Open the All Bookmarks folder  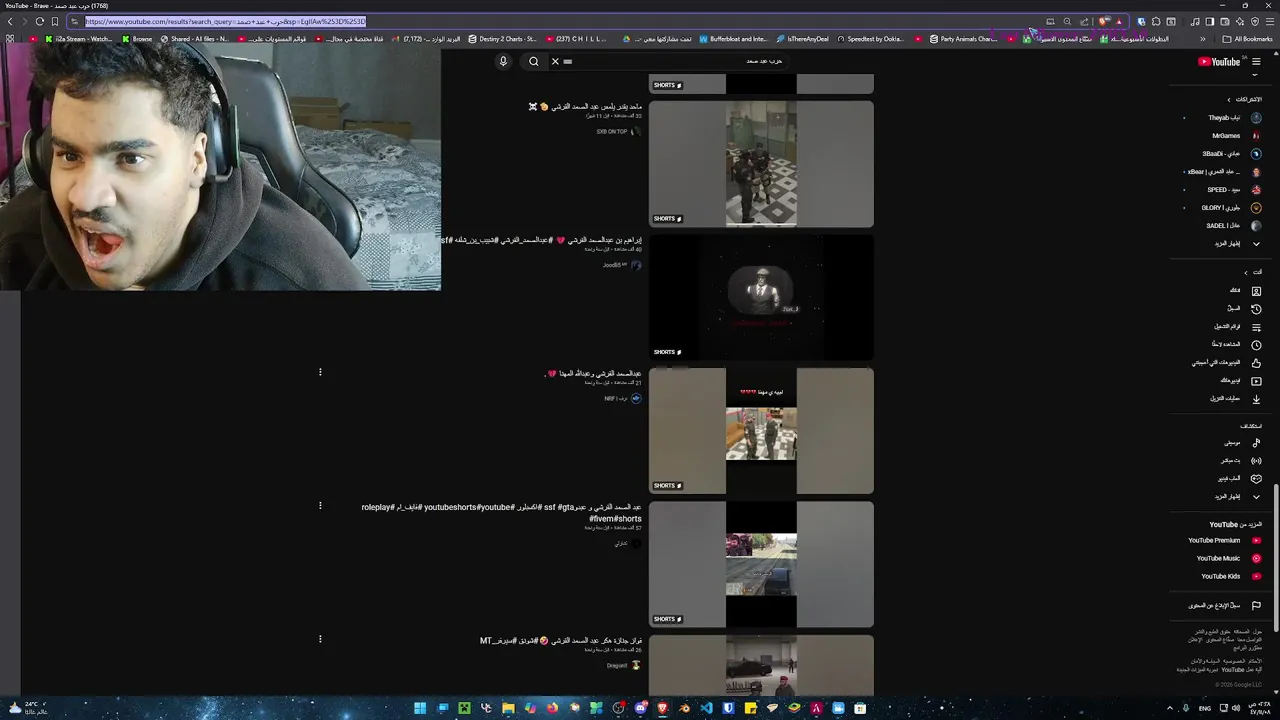[x=1247, y=39]
